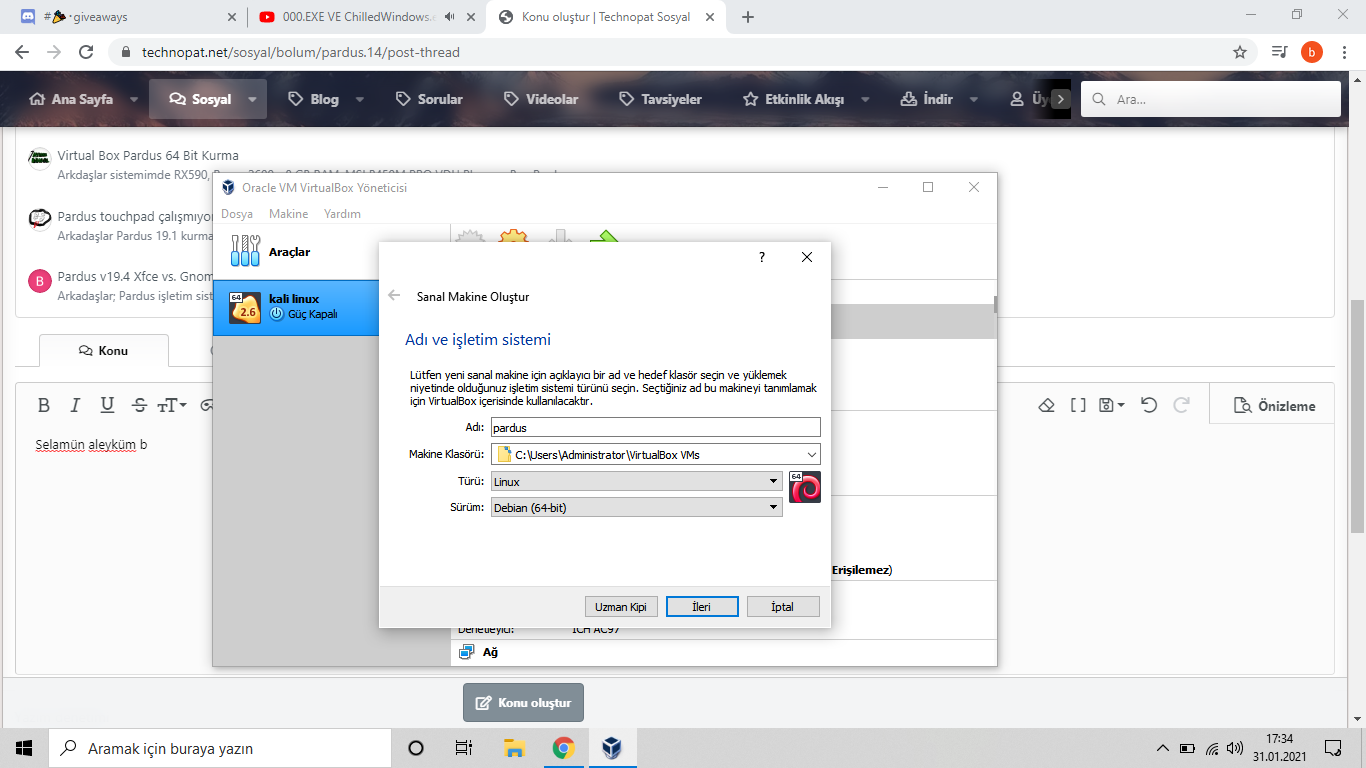The width and height of the screenshot is (1366, 768).
Task: Click the Underline formatting icon in editor
Action: pyautogui.click(x=107, y=405)
